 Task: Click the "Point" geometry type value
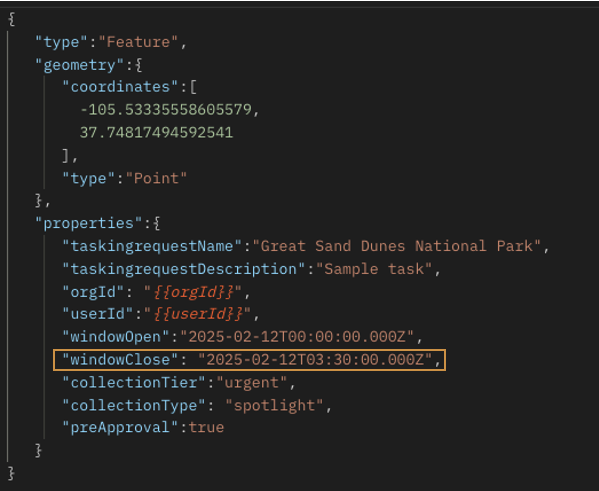(x=156, y=178)
